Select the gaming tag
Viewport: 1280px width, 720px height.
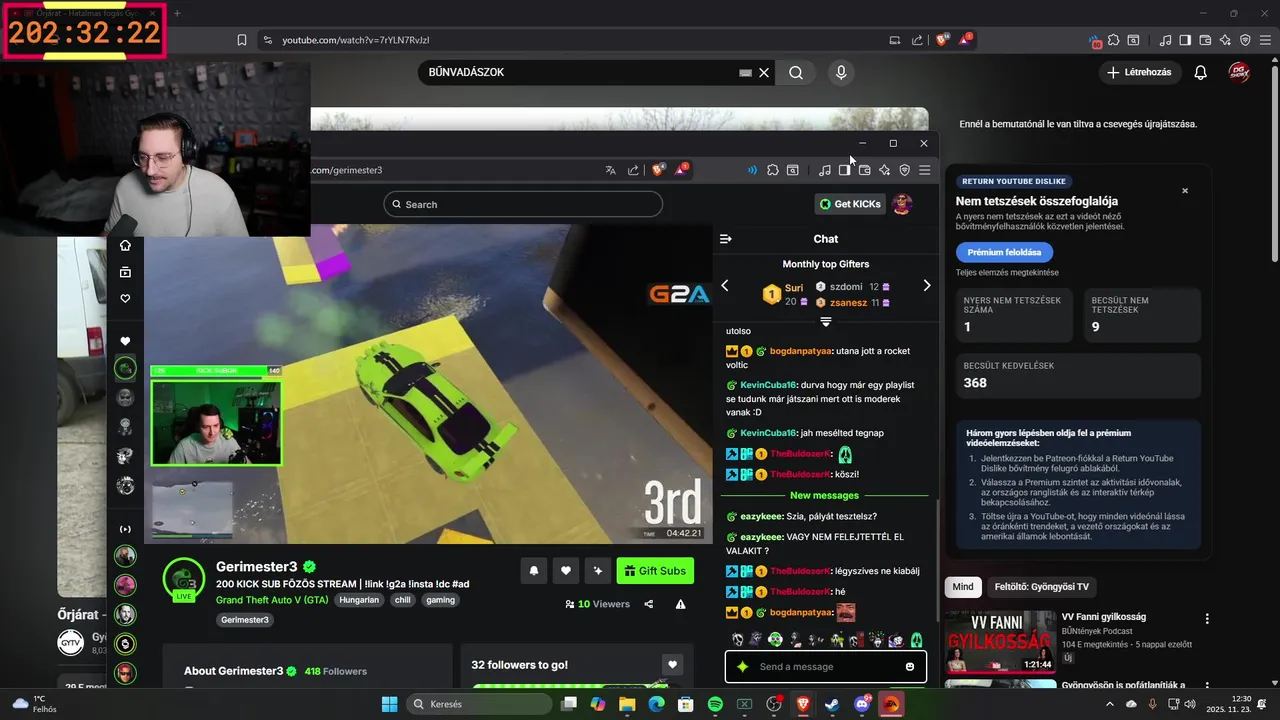(440, 600)
